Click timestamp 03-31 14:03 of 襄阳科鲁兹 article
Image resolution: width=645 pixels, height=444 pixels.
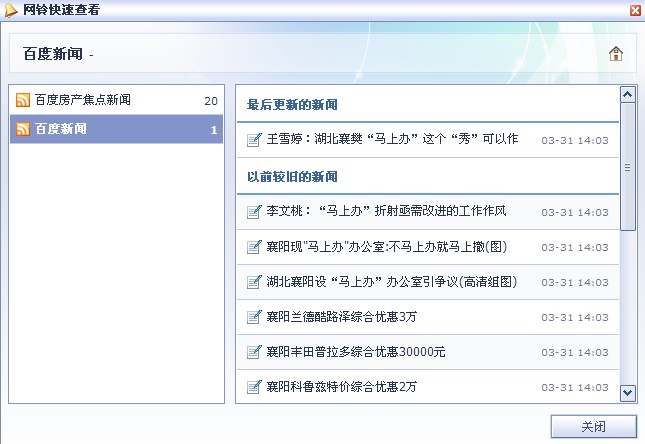pos(575,387)
